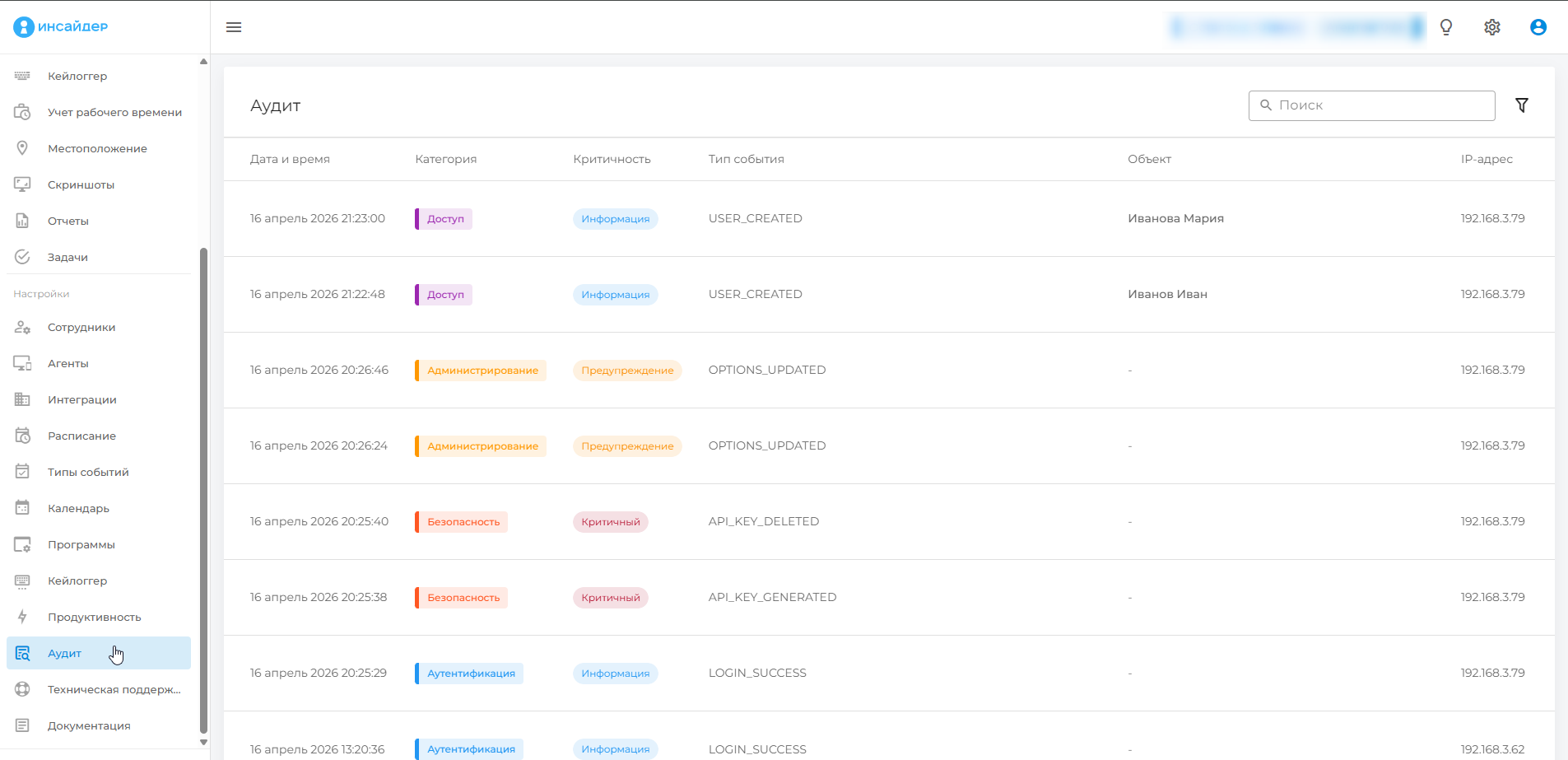Image resolution: width=1568 pixels, height=760 pixels.
Task: Click the lightbulb tips icon
Action: [1446, 27]
